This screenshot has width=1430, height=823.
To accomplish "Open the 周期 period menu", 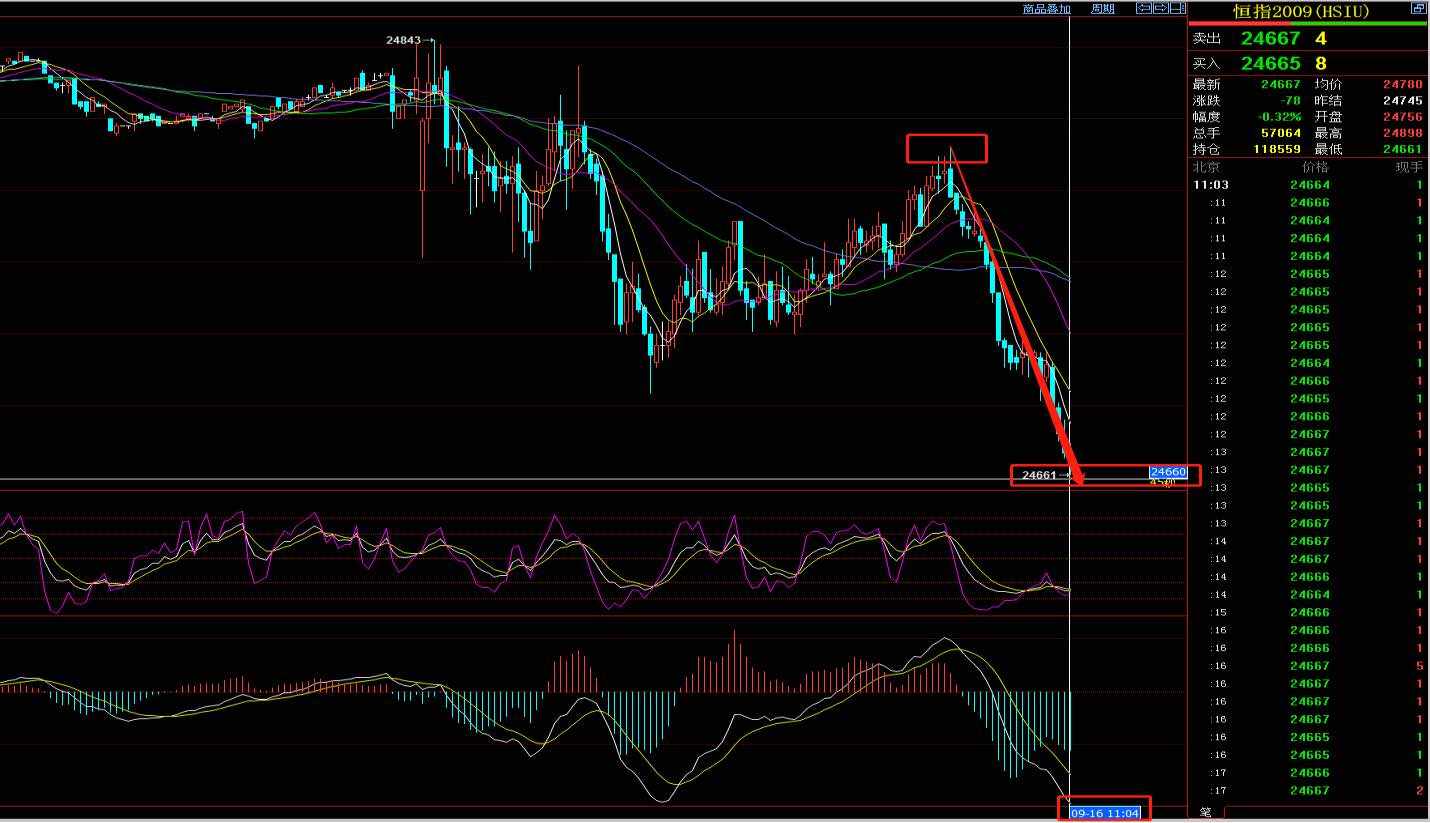I will [1102, 9].
